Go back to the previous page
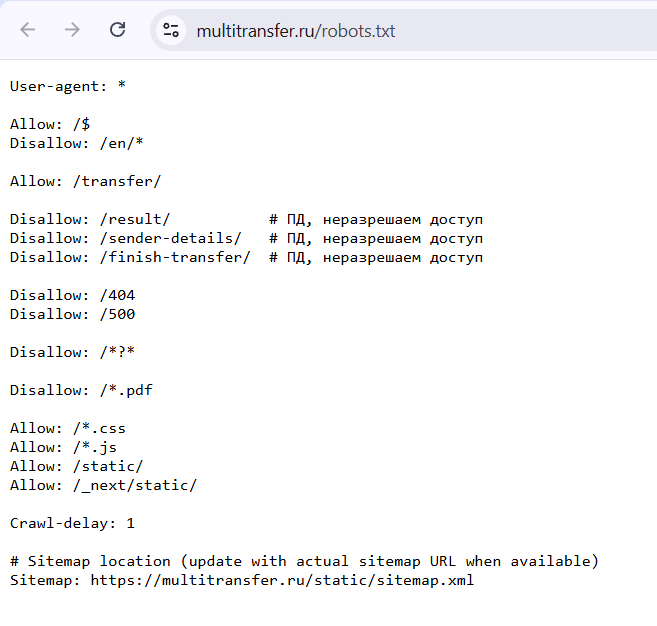This screenshot has height=626, width=657. (28, 30)
